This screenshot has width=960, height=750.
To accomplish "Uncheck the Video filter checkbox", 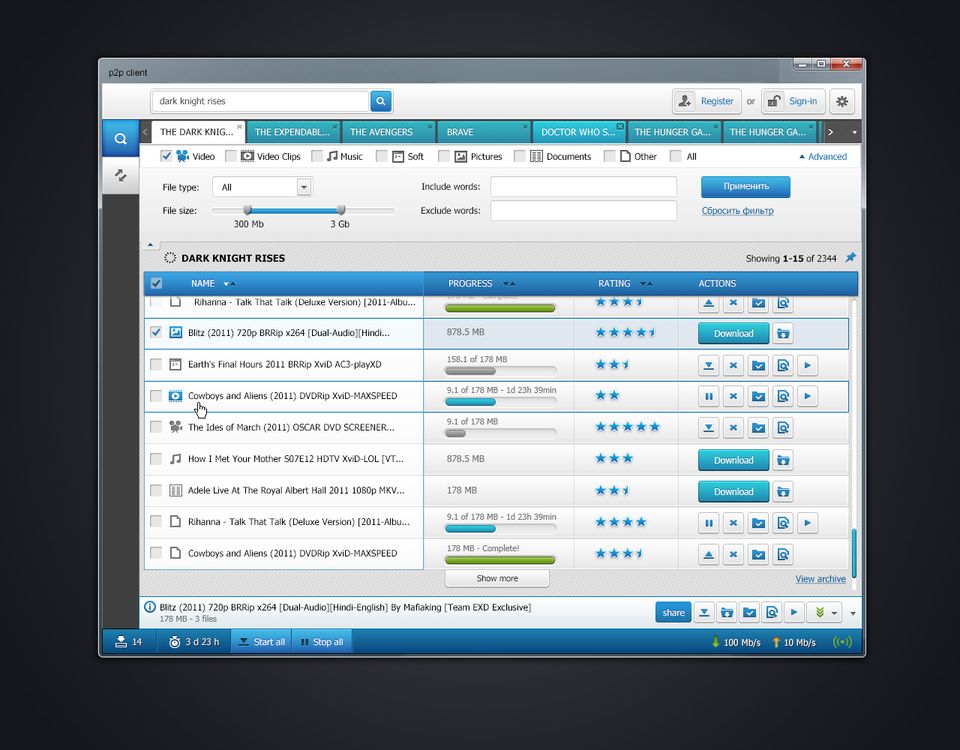I will [x=166, y=156].
